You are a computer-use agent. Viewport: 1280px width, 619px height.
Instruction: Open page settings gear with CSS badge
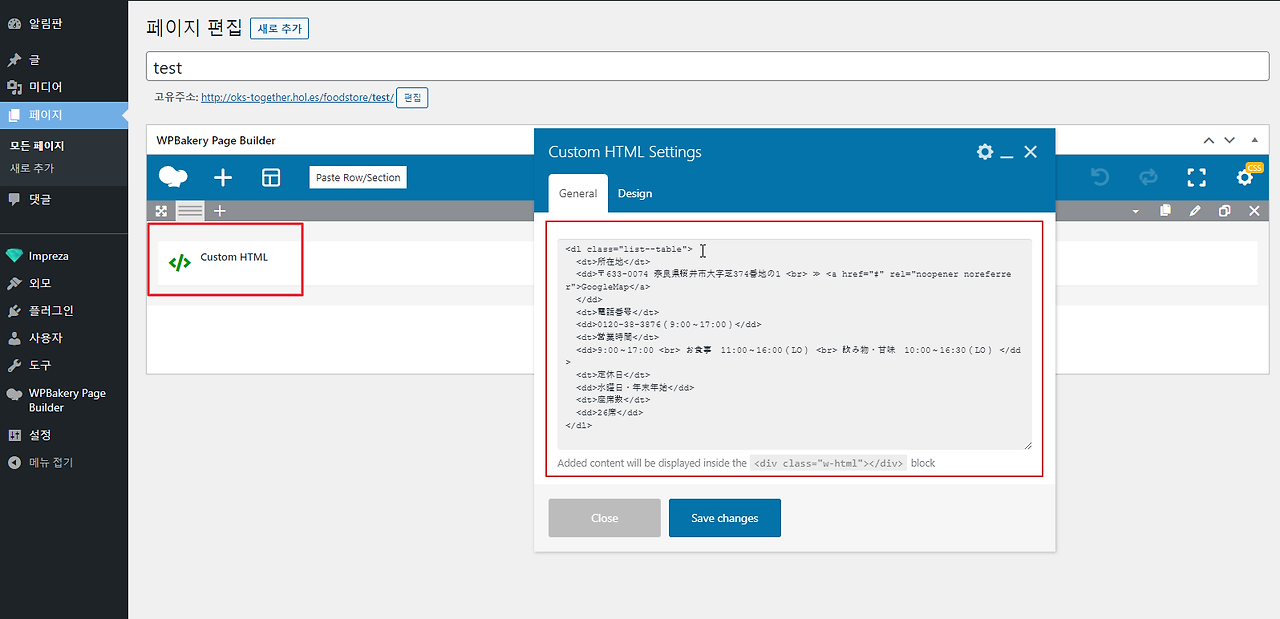(1245, 177)
